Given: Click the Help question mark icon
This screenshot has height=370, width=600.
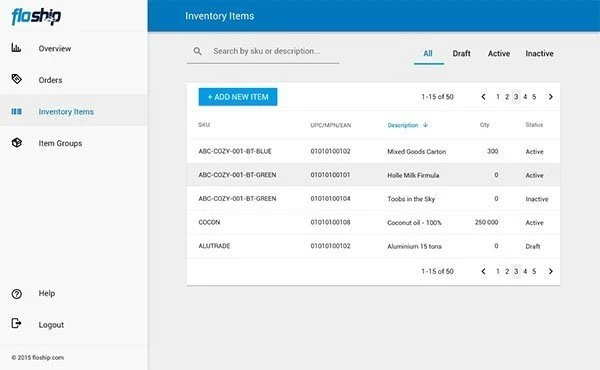Looking at the screenshot, I should 16,294.
